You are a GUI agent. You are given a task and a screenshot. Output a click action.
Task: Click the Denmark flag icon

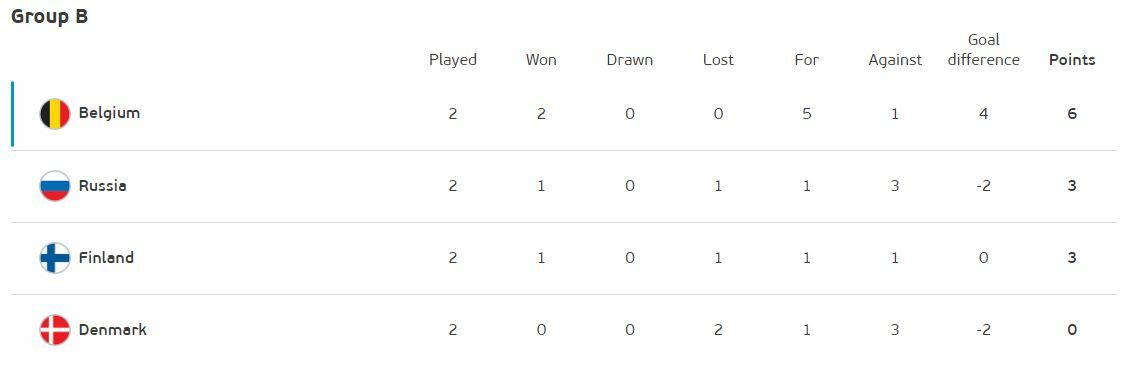tap(55, 330)
